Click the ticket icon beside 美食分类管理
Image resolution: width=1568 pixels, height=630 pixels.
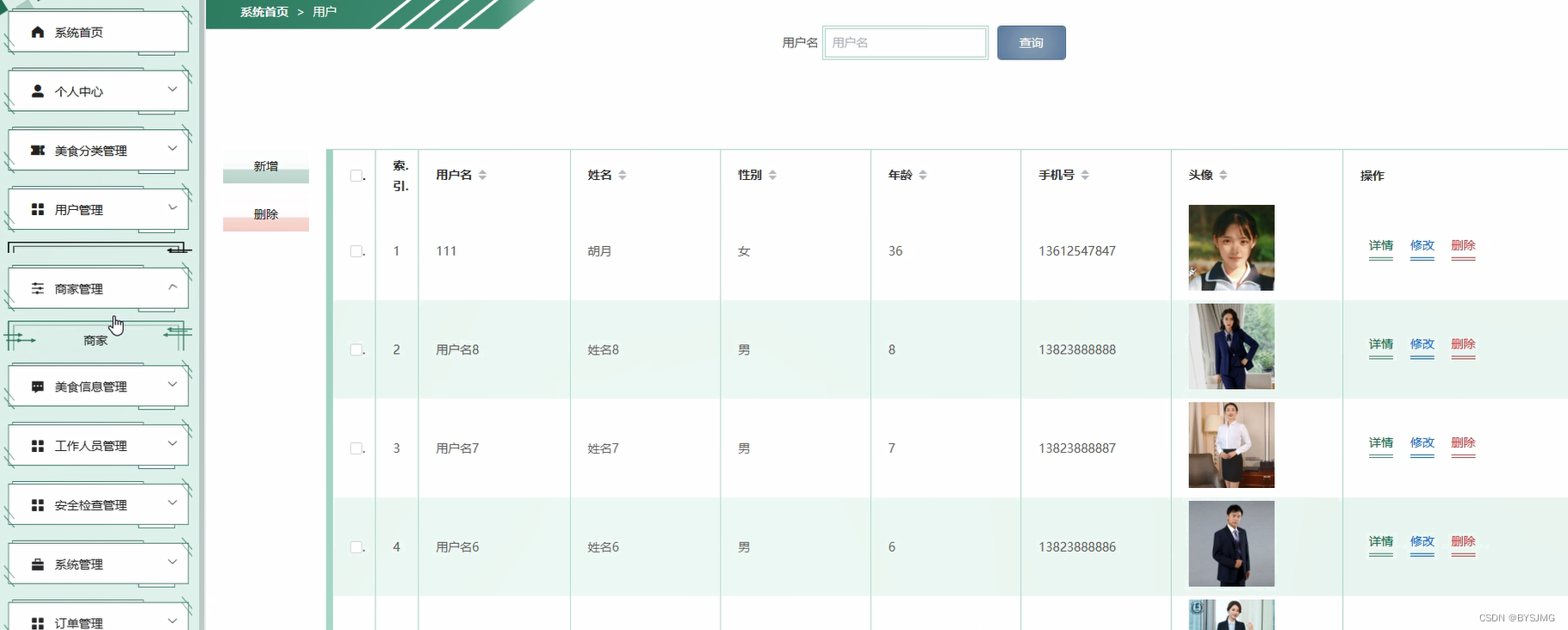coord(37,150)
